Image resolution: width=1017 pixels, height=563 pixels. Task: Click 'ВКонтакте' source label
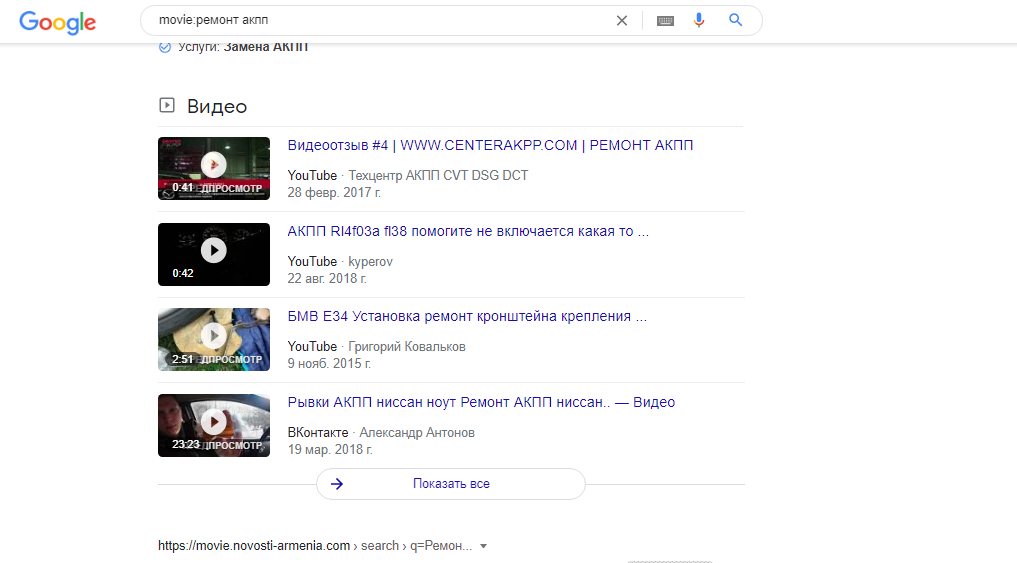(x=318, y=433)
